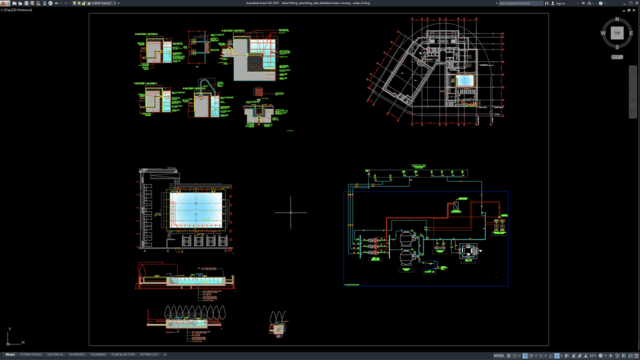Click the Save icon in Quick Access
This screenshot has height=360, width=640.
tap(27, 3)
